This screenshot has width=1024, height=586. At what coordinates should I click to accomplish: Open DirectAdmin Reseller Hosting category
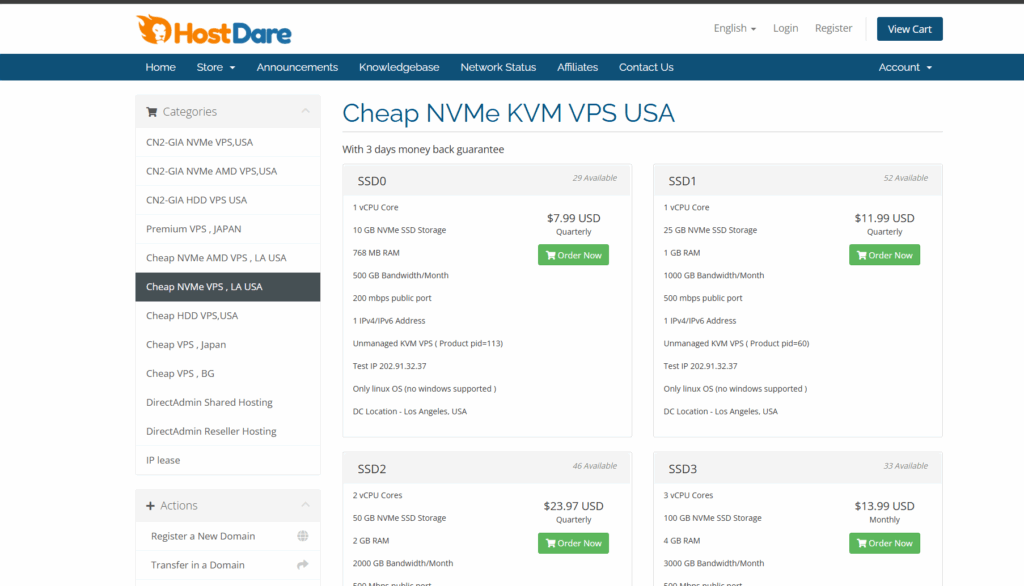228,431
